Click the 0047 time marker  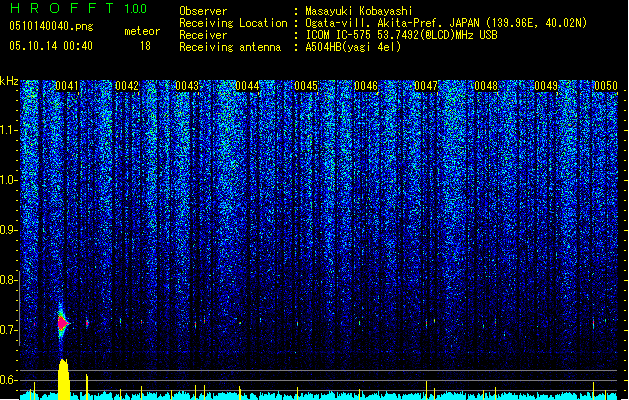click(426, 86)
